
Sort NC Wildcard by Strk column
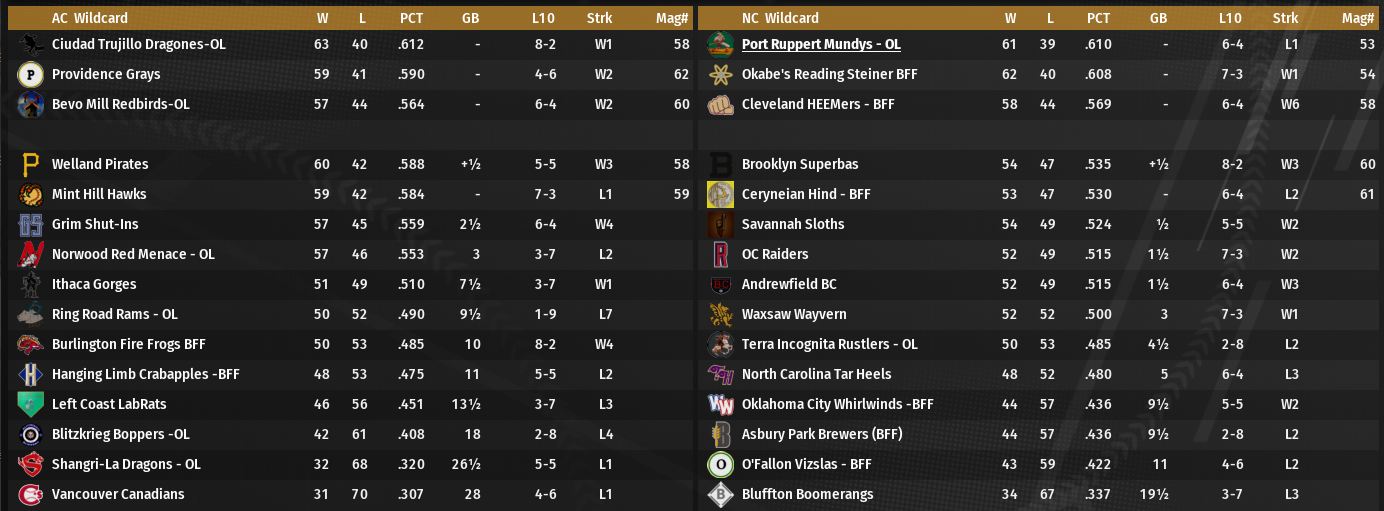(x=1285, y=18)
